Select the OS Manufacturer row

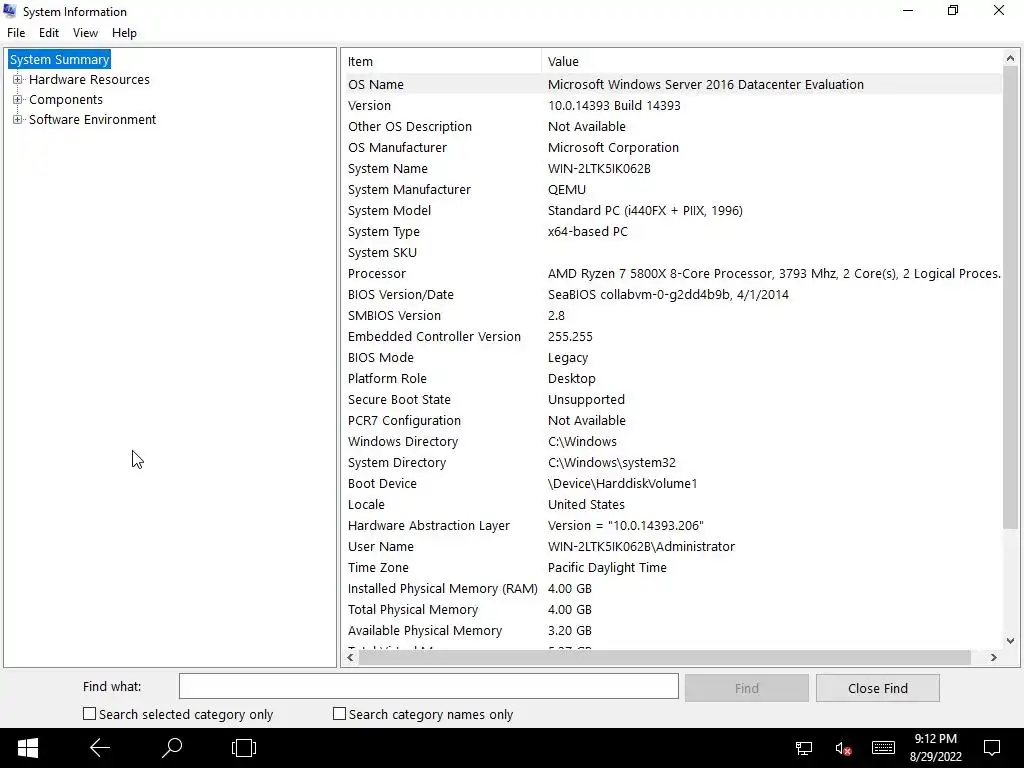(673, 147)
